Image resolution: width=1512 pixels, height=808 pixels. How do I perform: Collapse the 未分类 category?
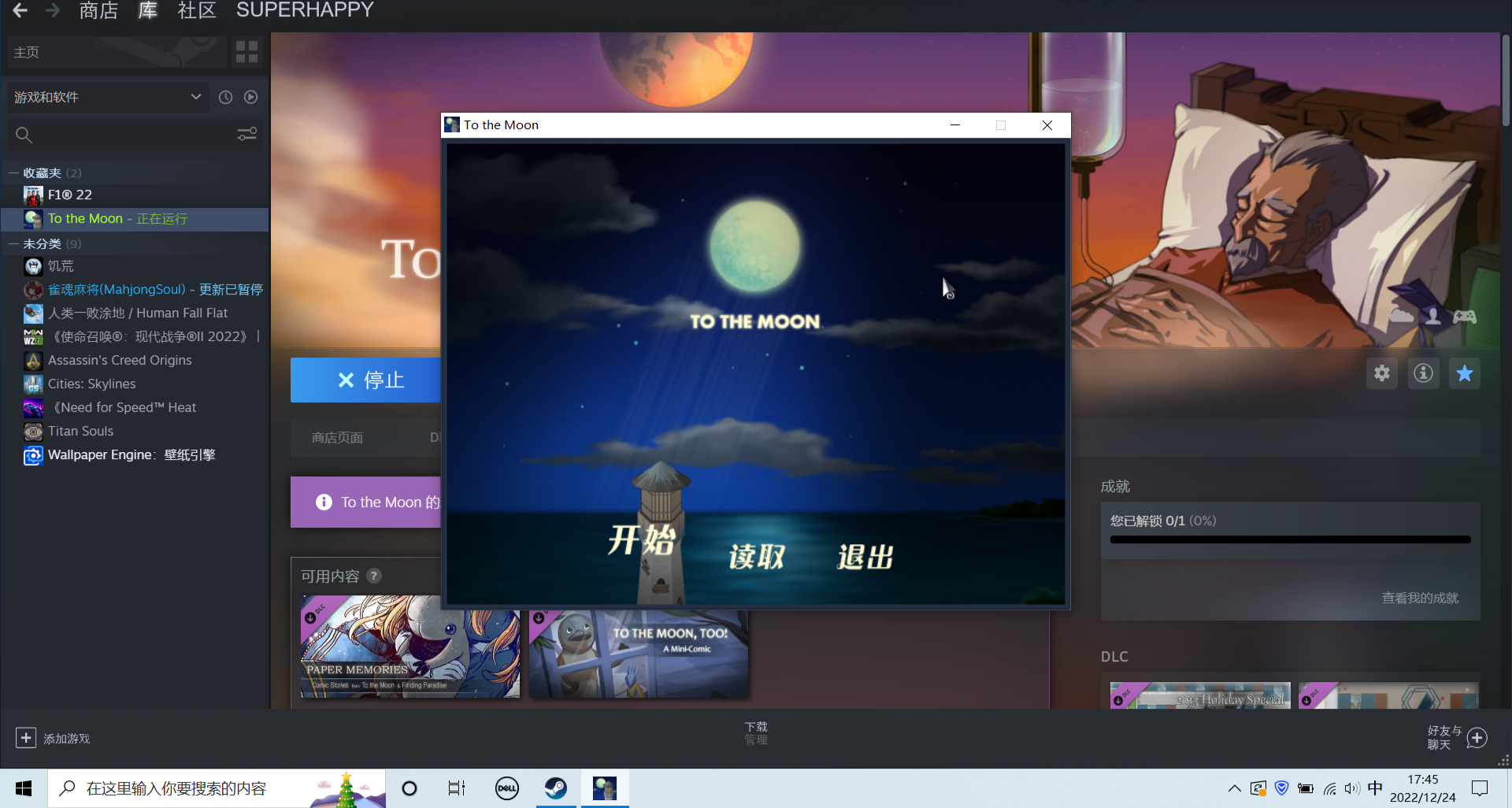click(13, 244)
